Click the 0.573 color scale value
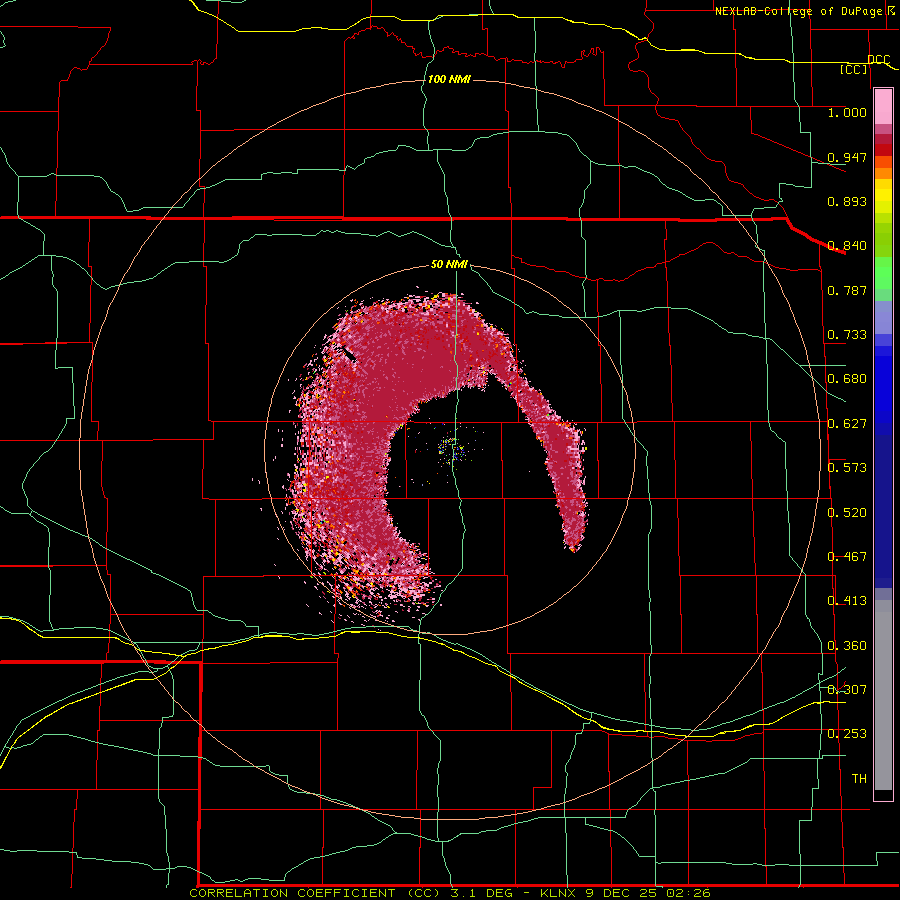 pyautogui.click(x=847, y=468)
